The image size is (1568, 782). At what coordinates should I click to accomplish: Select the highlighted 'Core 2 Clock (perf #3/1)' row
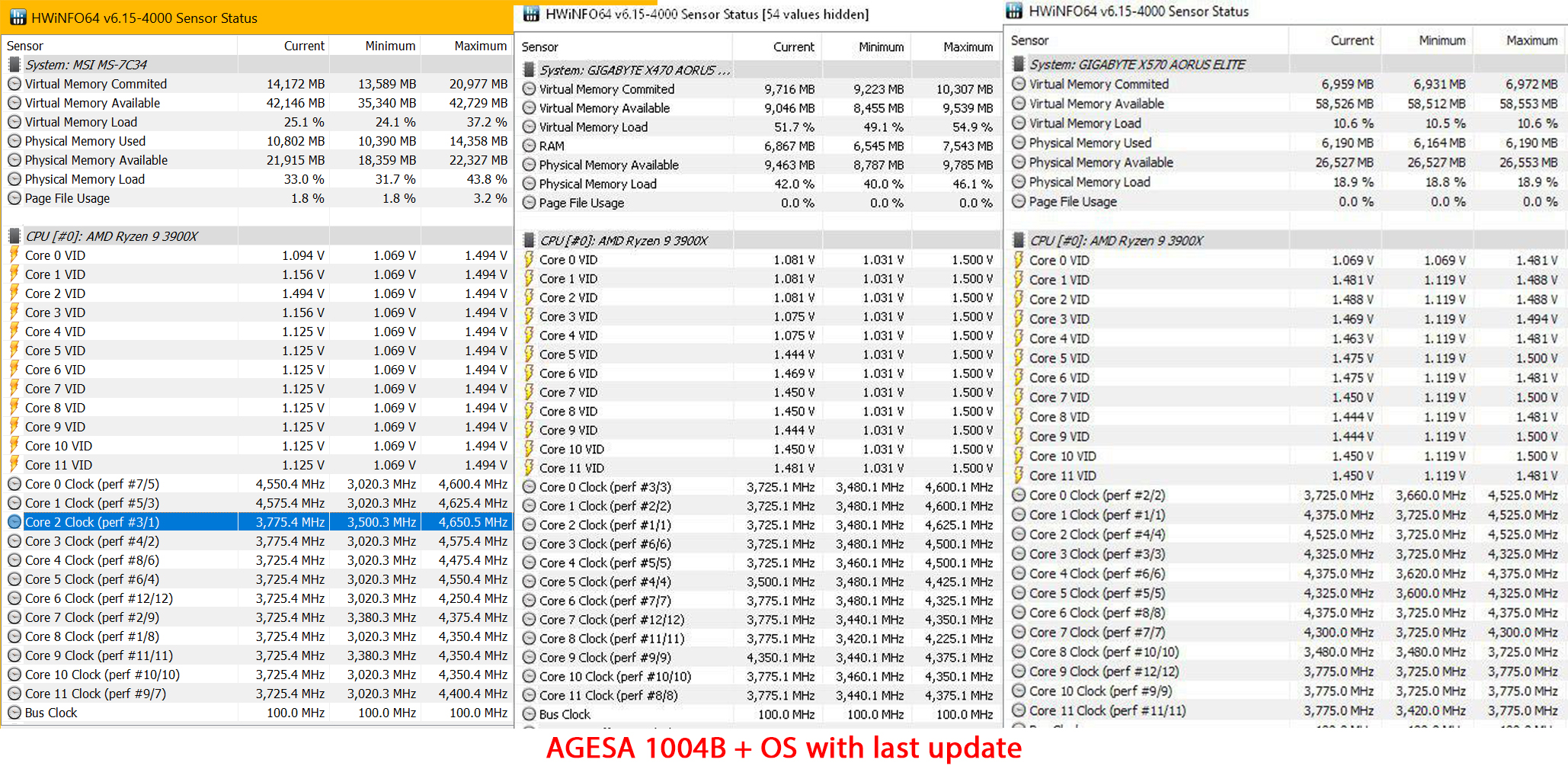tap(258, 522)
